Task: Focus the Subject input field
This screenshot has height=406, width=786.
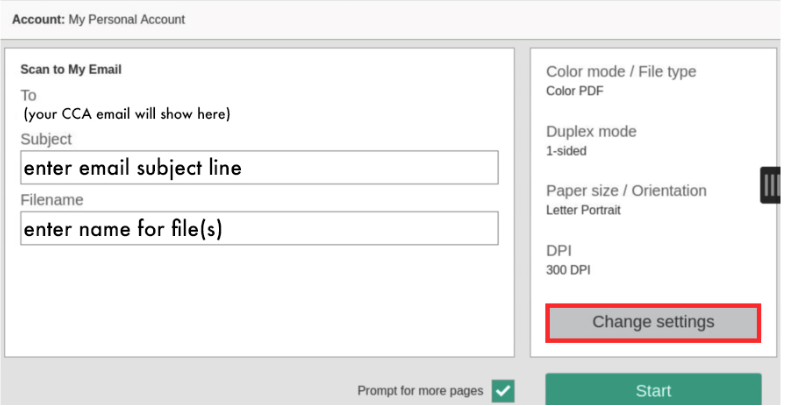Action: (259, 167)
